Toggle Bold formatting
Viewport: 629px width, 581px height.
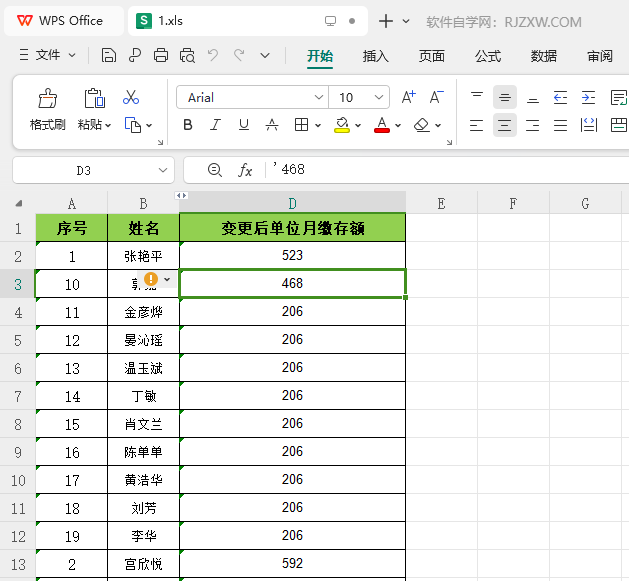point(188,125)
